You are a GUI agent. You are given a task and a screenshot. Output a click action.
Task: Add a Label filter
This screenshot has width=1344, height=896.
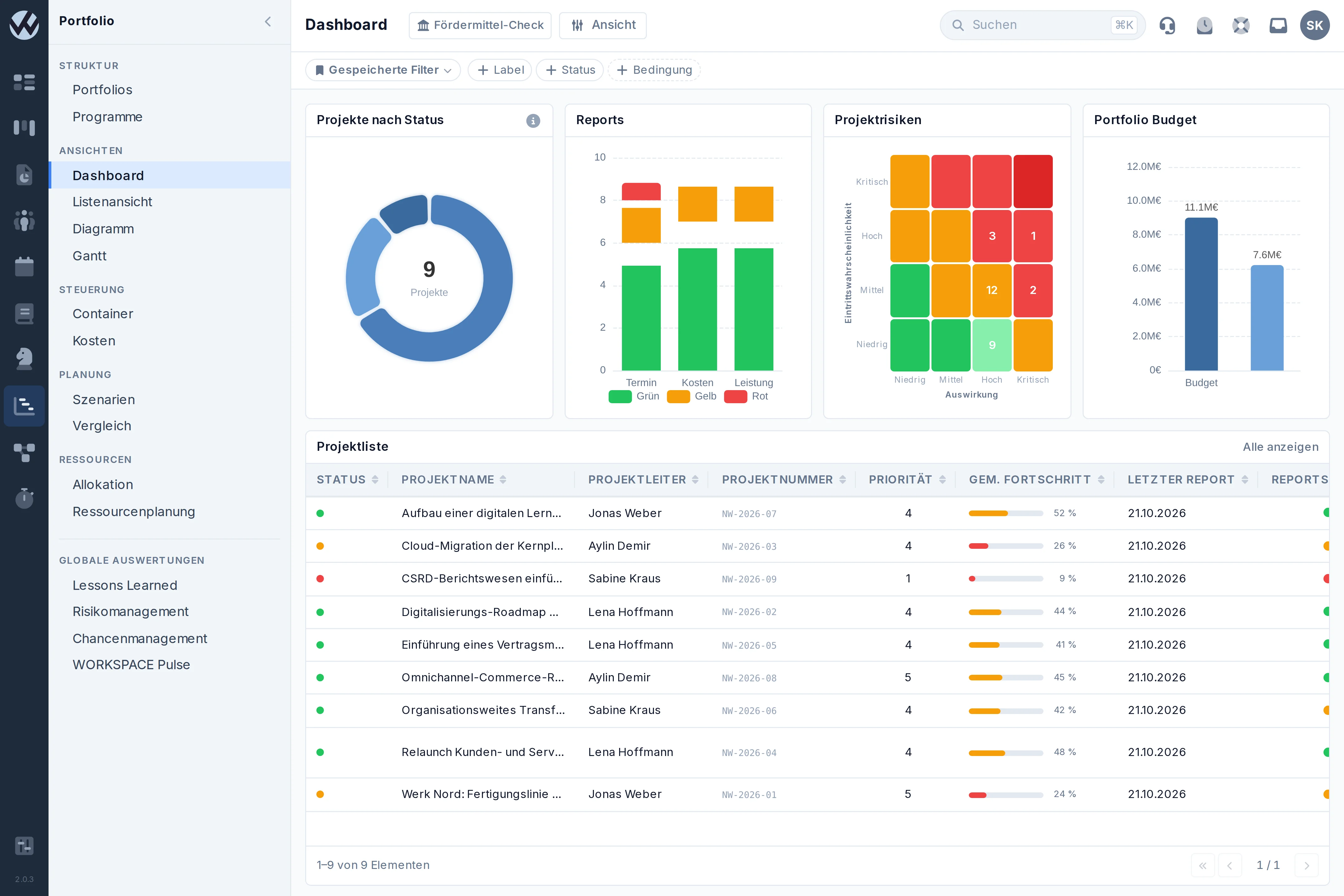[500, 70]
